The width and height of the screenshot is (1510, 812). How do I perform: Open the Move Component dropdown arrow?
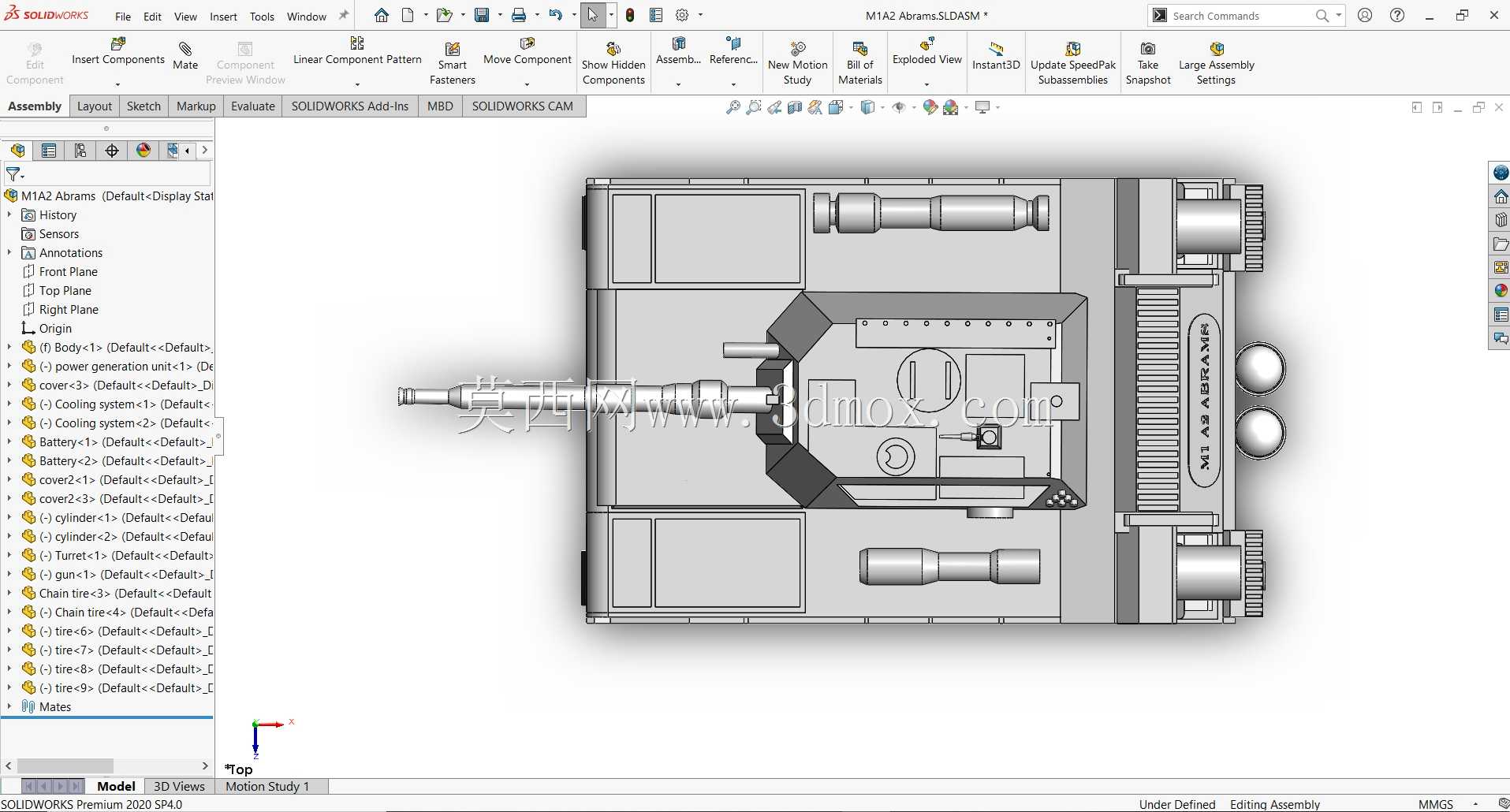pyautogui.click(x=527, y=84)
